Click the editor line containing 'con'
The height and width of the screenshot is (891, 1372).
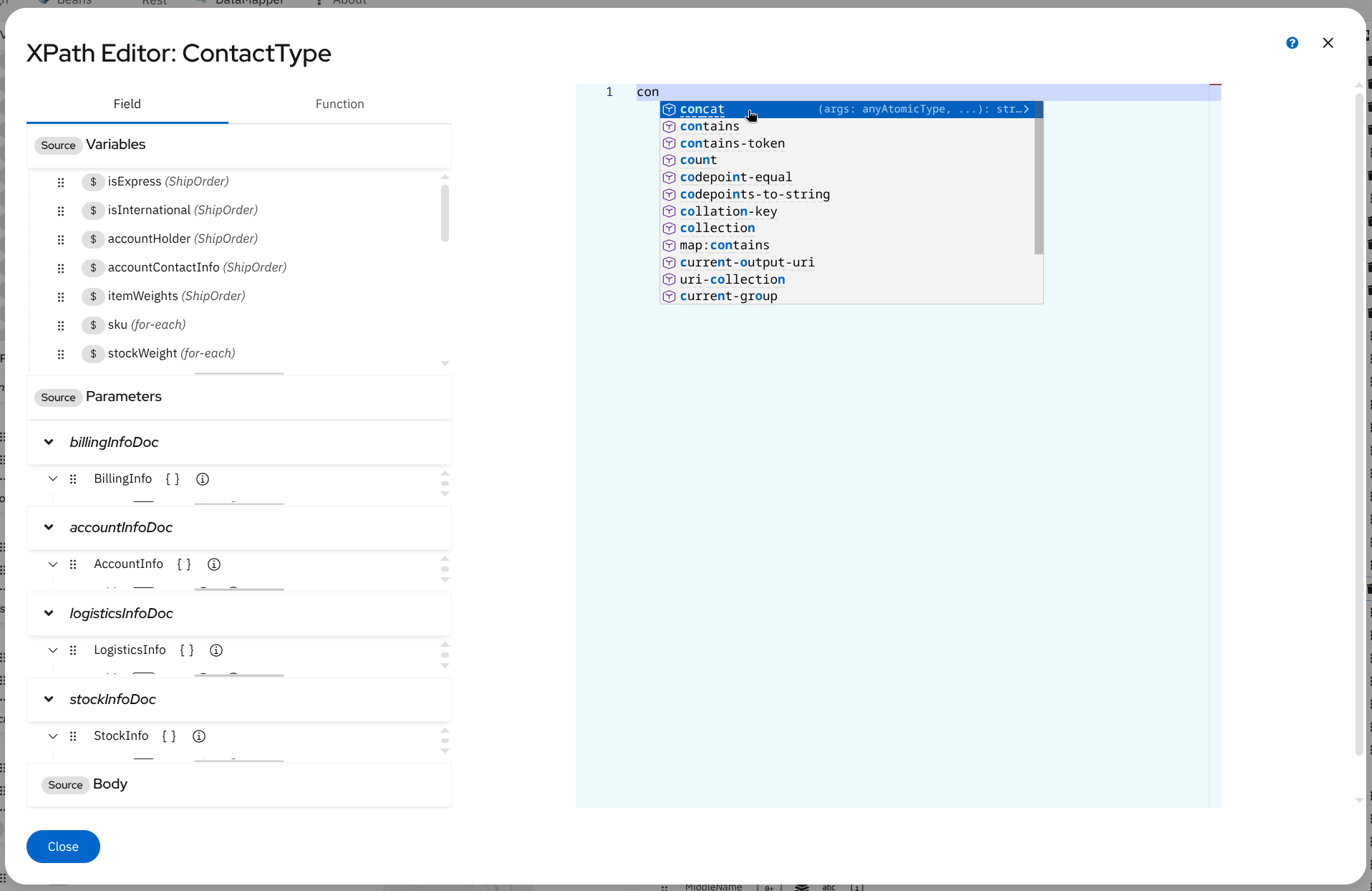click(x=922, y=92)
